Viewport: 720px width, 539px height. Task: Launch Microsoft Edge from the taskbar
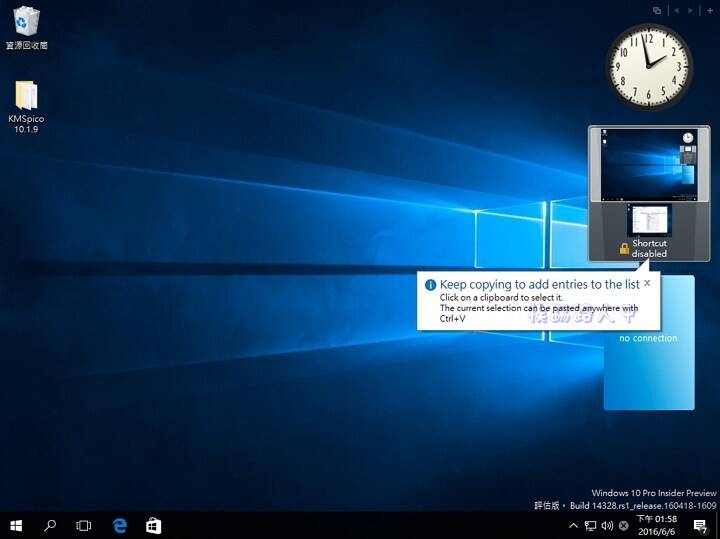tap(119, 526)
